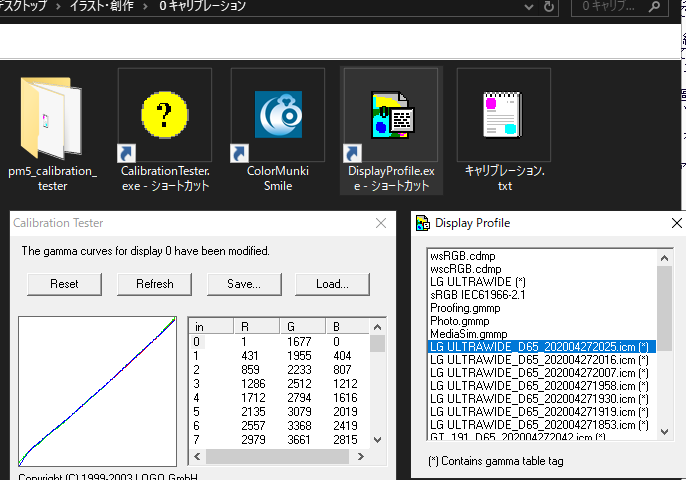Select Photo.gmmp in profile list
686x480 pixels.
coord(542,321)
